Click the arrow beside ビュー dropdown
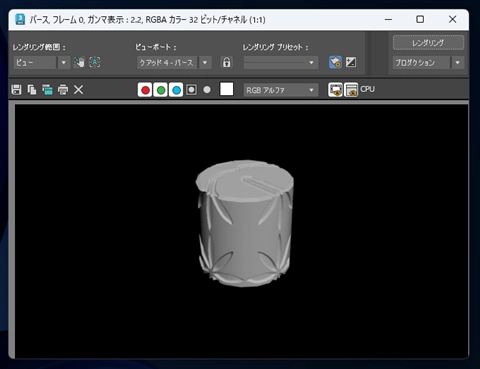Screen dimensions: 480x369 [63, 62]
